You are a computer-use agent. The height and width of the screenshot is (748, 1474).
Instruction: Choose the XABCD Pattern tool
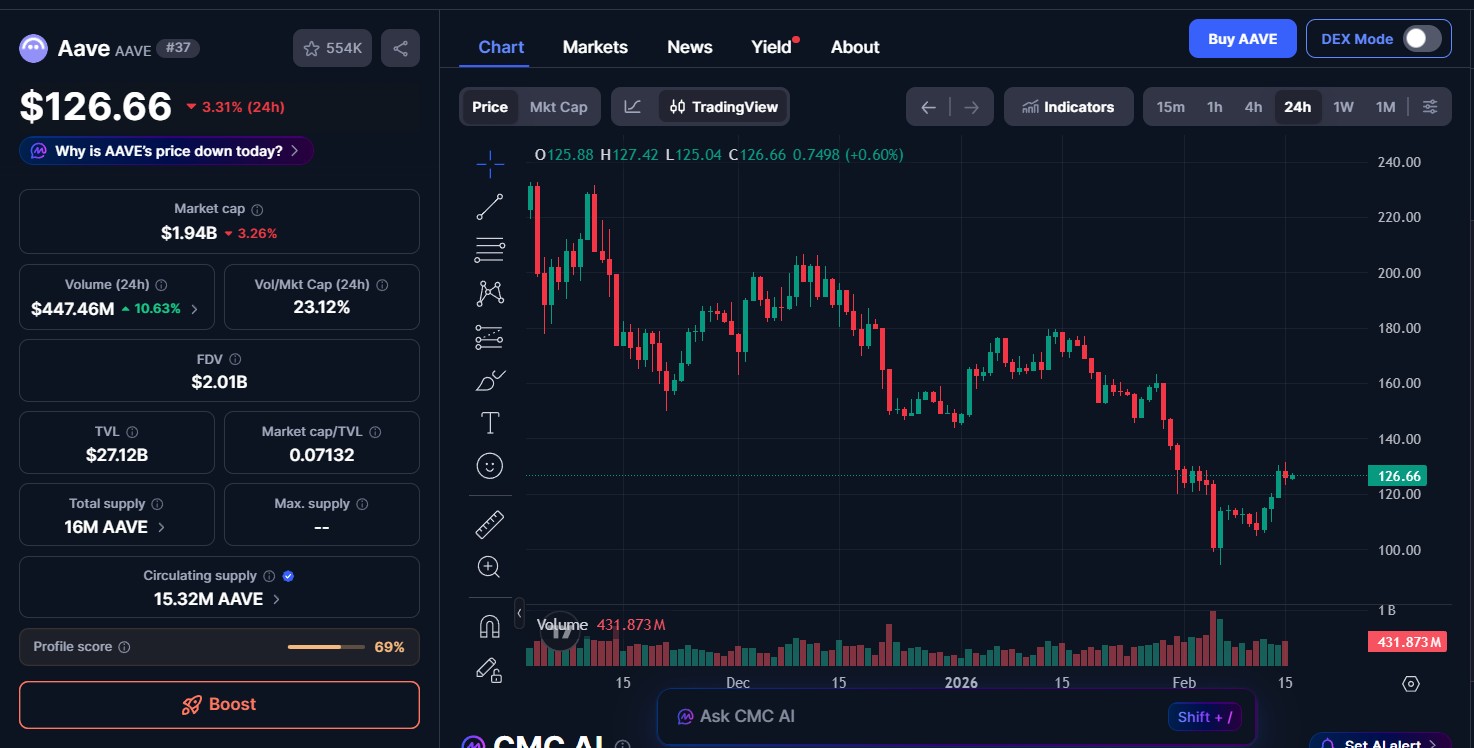(490, 291)
